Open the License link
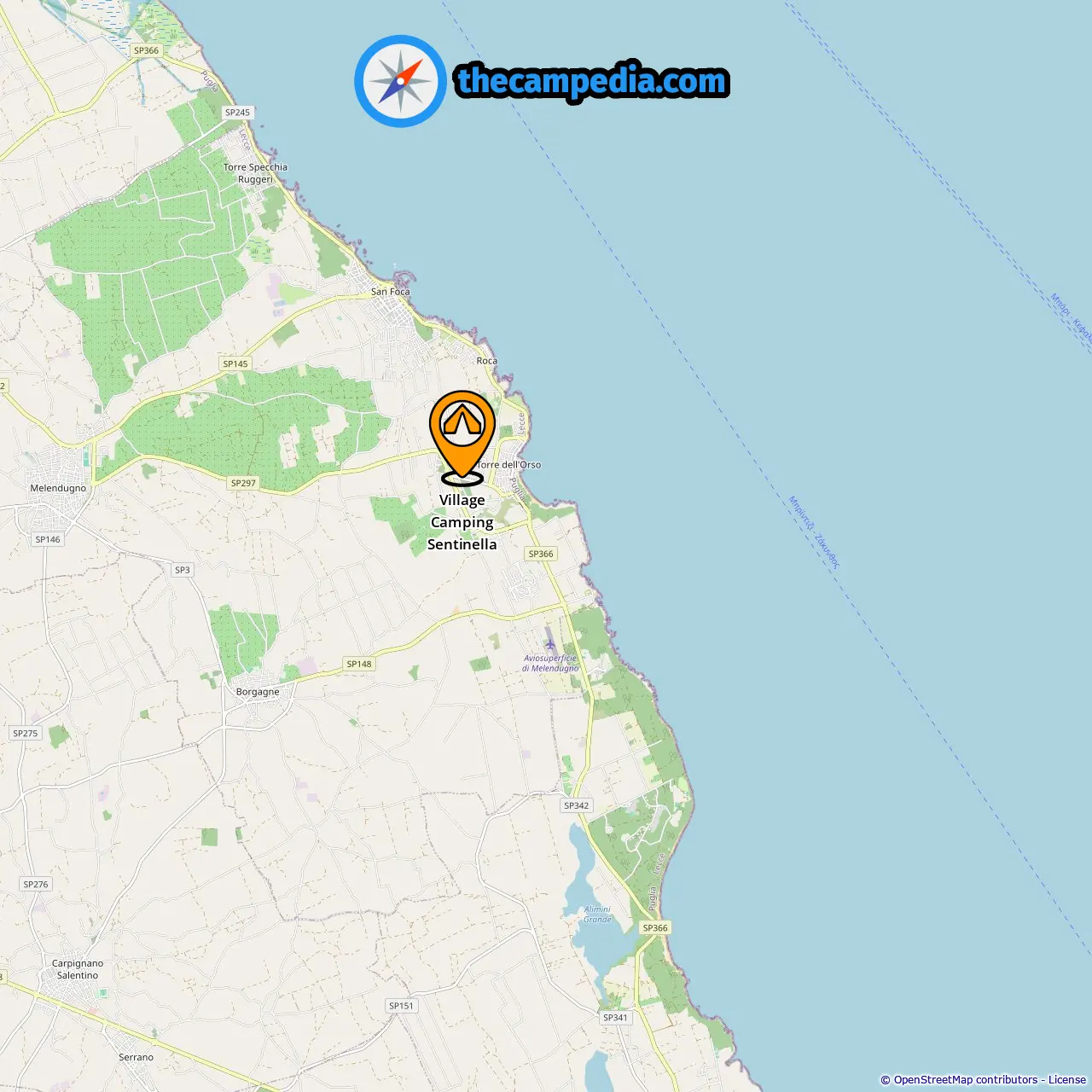1092x1092 pixels. [1067, 1080]
